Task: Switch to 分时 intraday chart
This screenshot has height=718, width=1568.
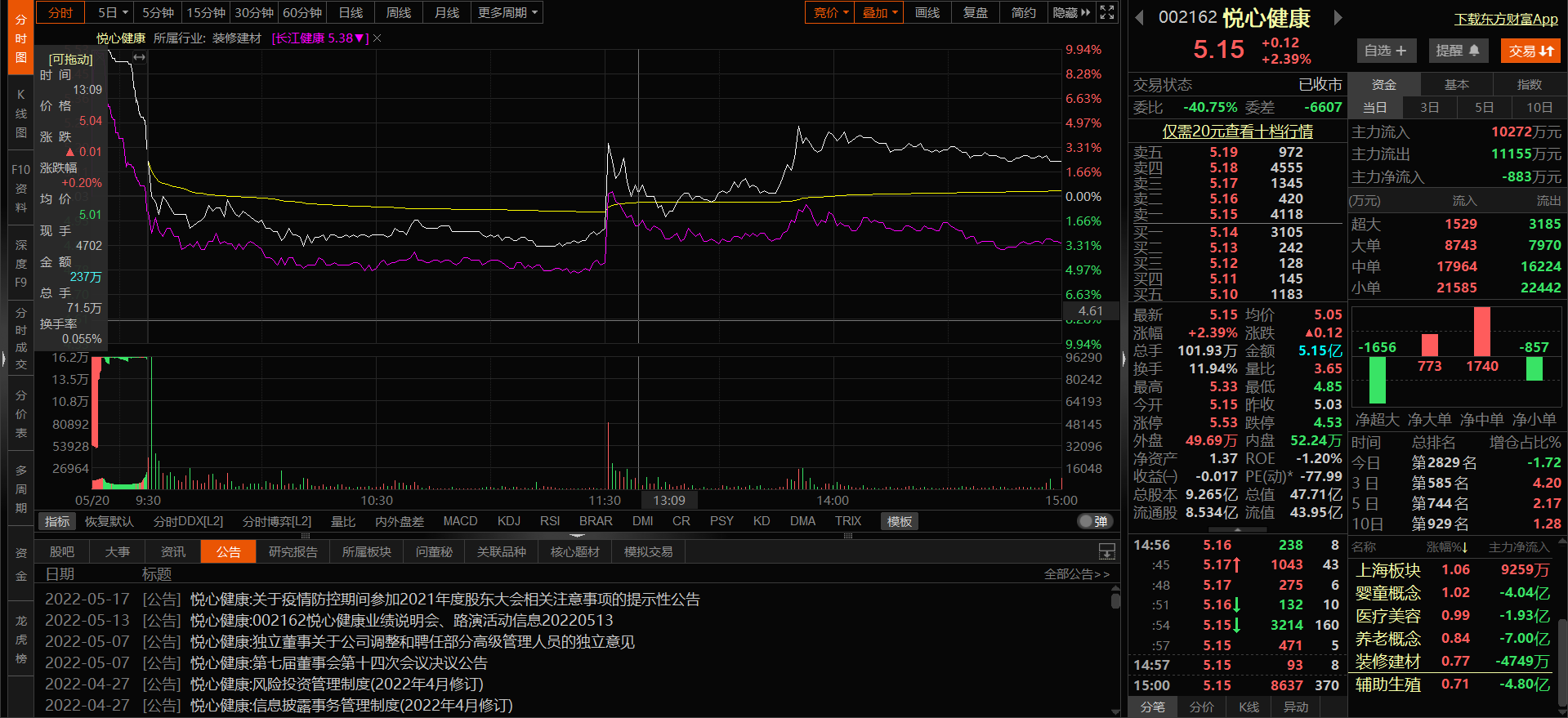Action: pyautogui.click(x=60, y=12)
